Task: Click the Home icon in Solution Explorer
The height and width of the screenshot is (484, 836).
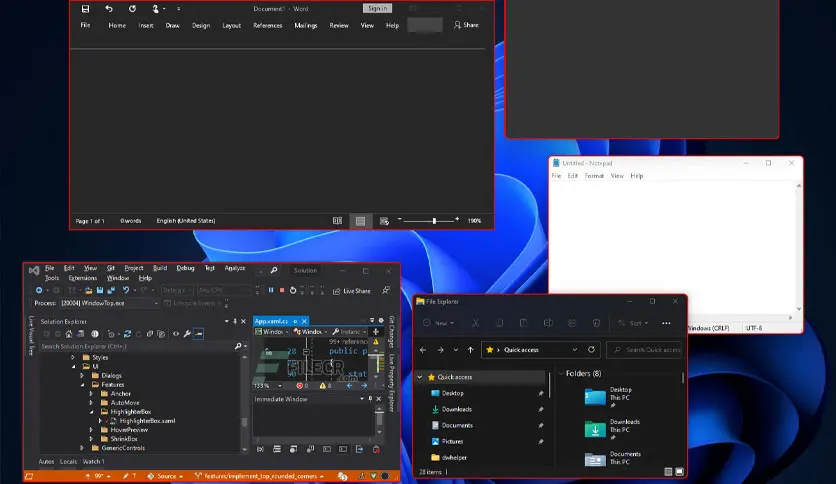Action: click(x=69, y=334)
